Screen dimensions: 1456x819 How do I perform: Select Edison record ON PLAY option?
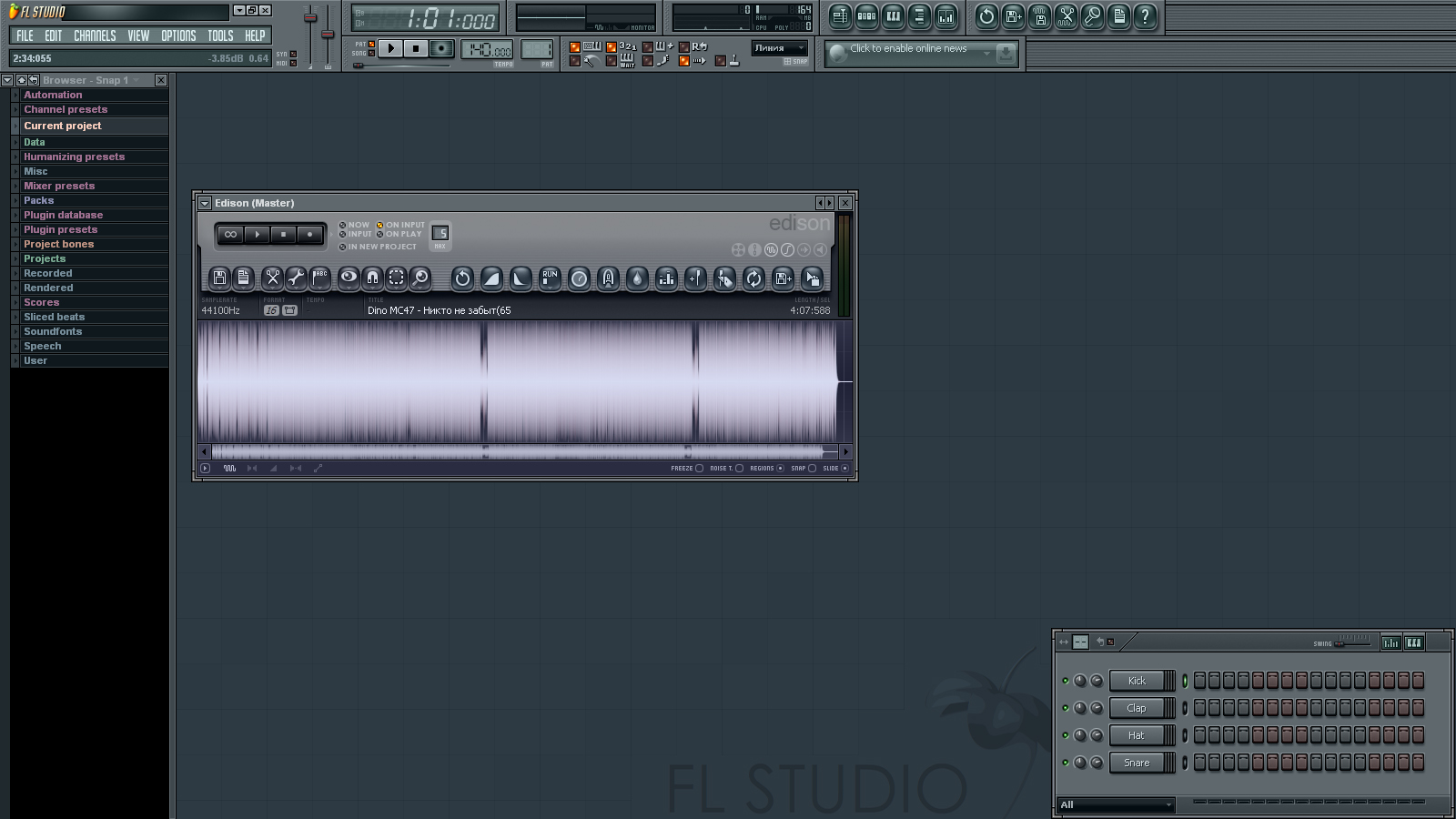[399, 234]
